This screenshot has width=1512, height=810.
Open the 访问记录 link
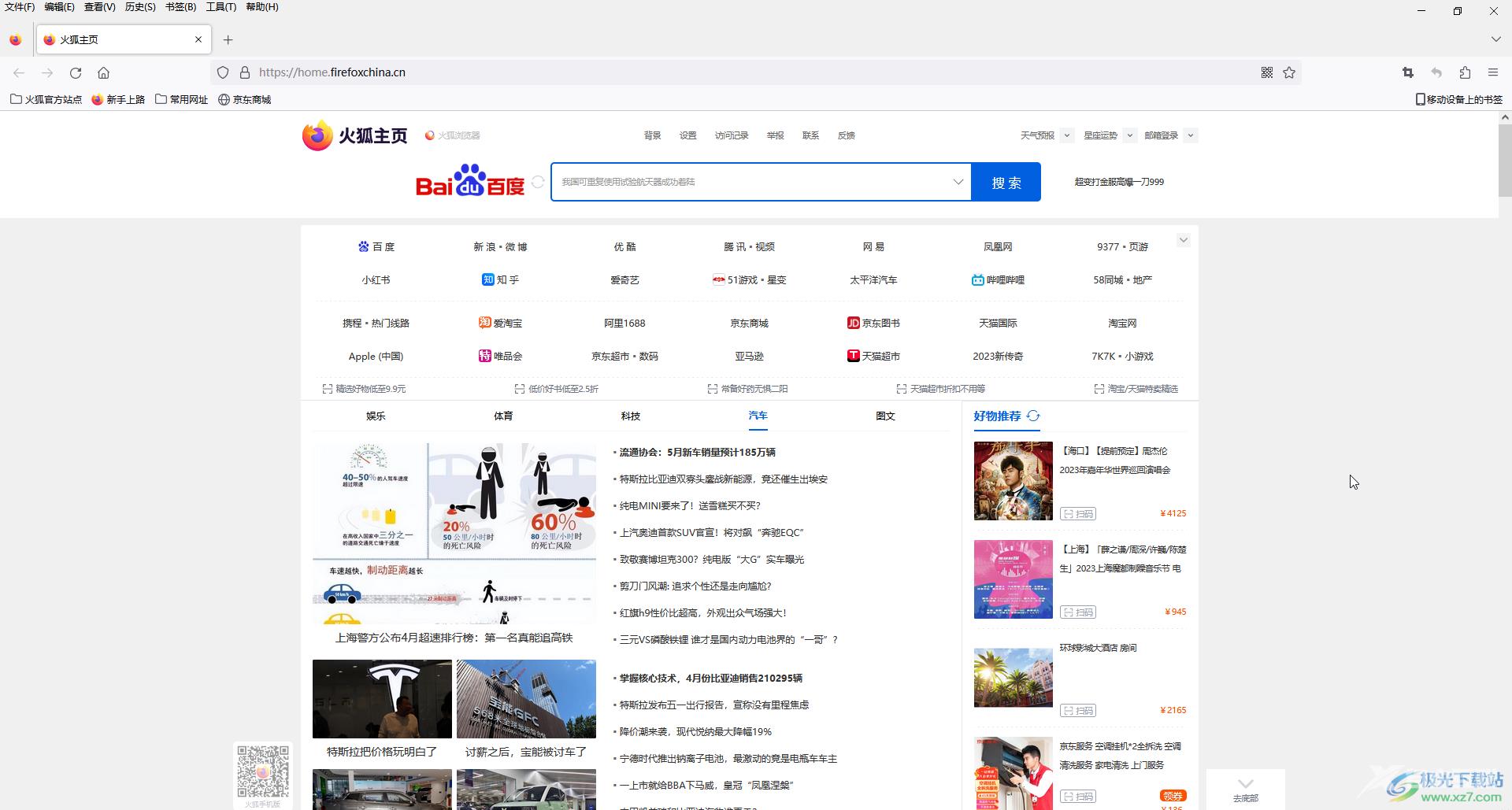point(732,135)
